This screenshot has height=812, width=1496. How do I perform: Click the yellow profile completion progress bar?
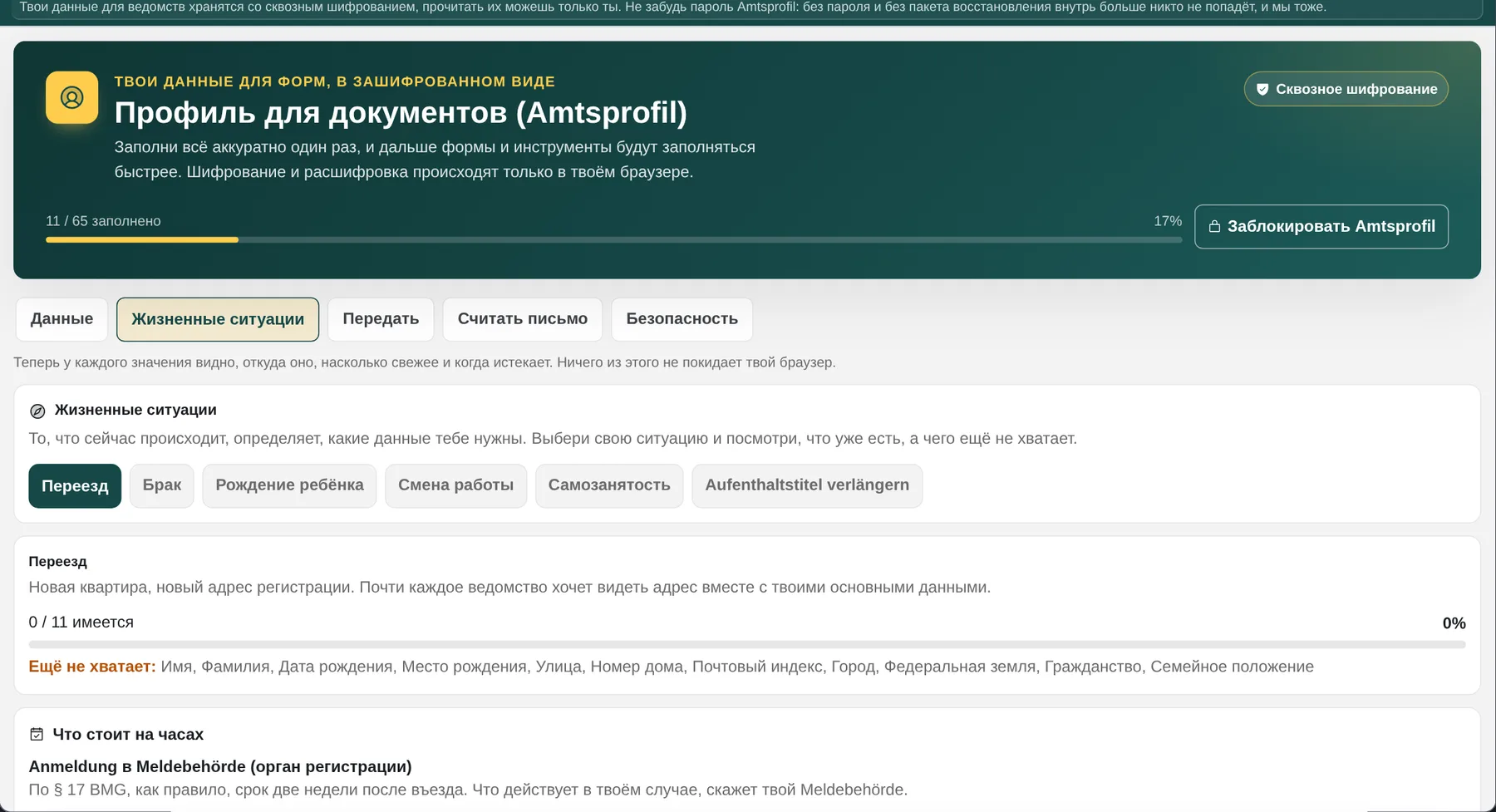tap(613, 239)
